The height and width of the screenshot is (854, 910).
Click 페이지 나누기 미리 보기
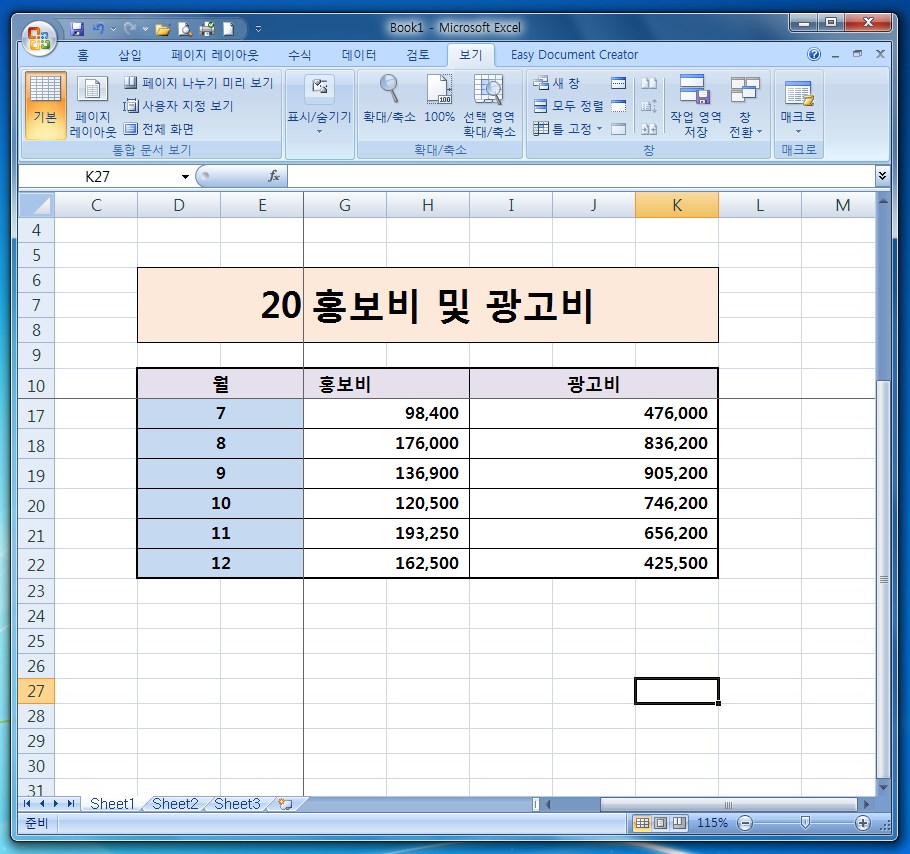point(198,83)
